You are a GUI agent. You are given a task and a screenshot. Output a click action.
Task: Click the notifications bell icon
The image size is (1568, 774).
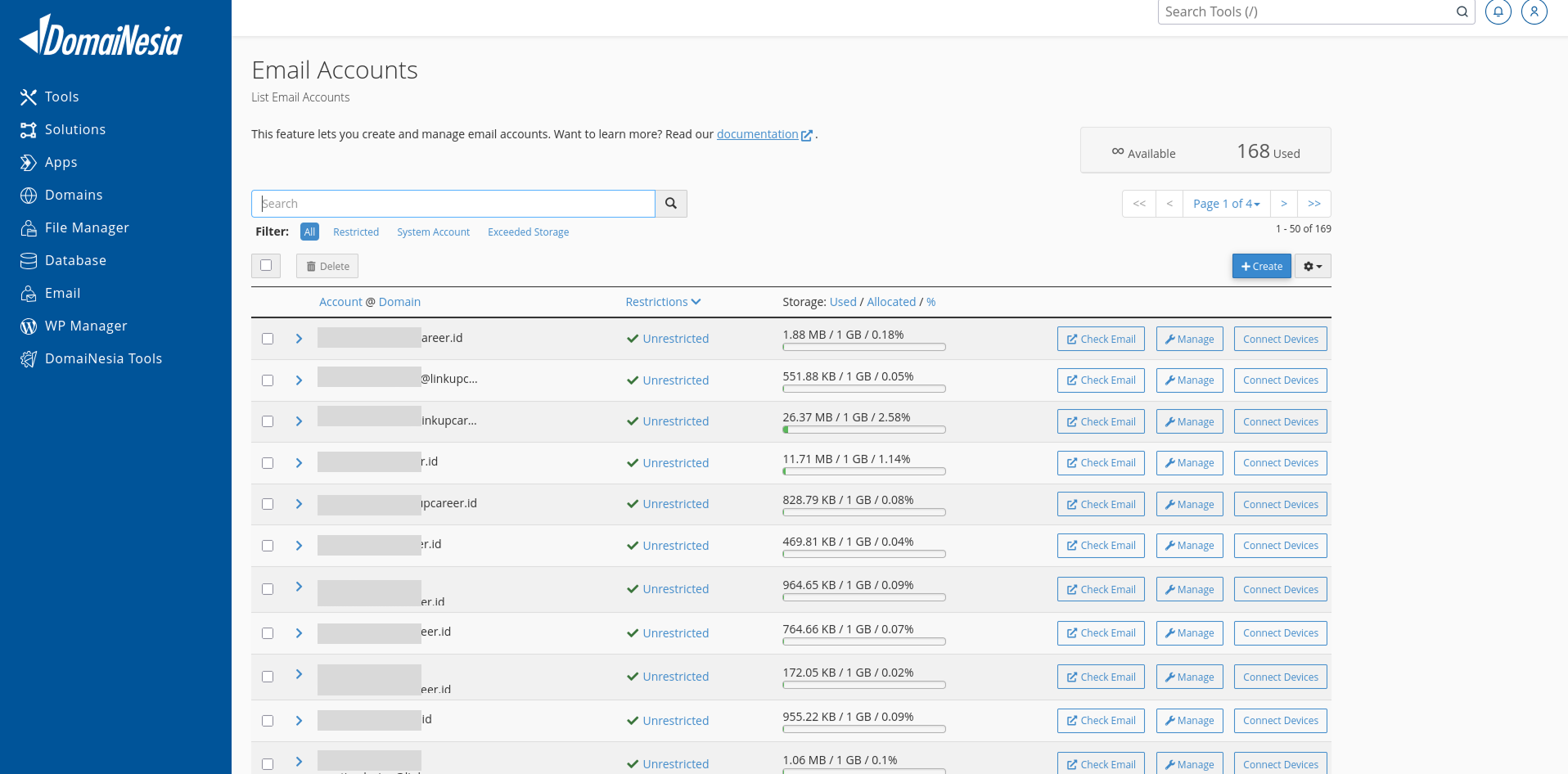[1498, 12]
